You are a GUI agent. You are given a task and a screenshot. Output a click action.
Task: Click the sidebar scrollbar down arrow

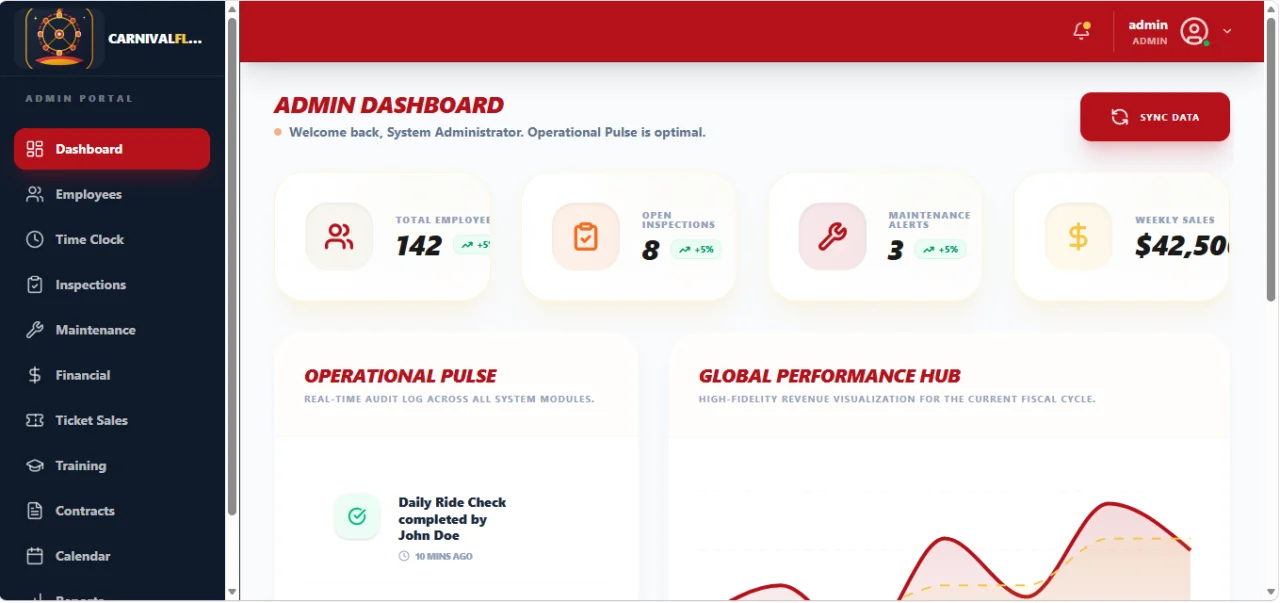232,592
